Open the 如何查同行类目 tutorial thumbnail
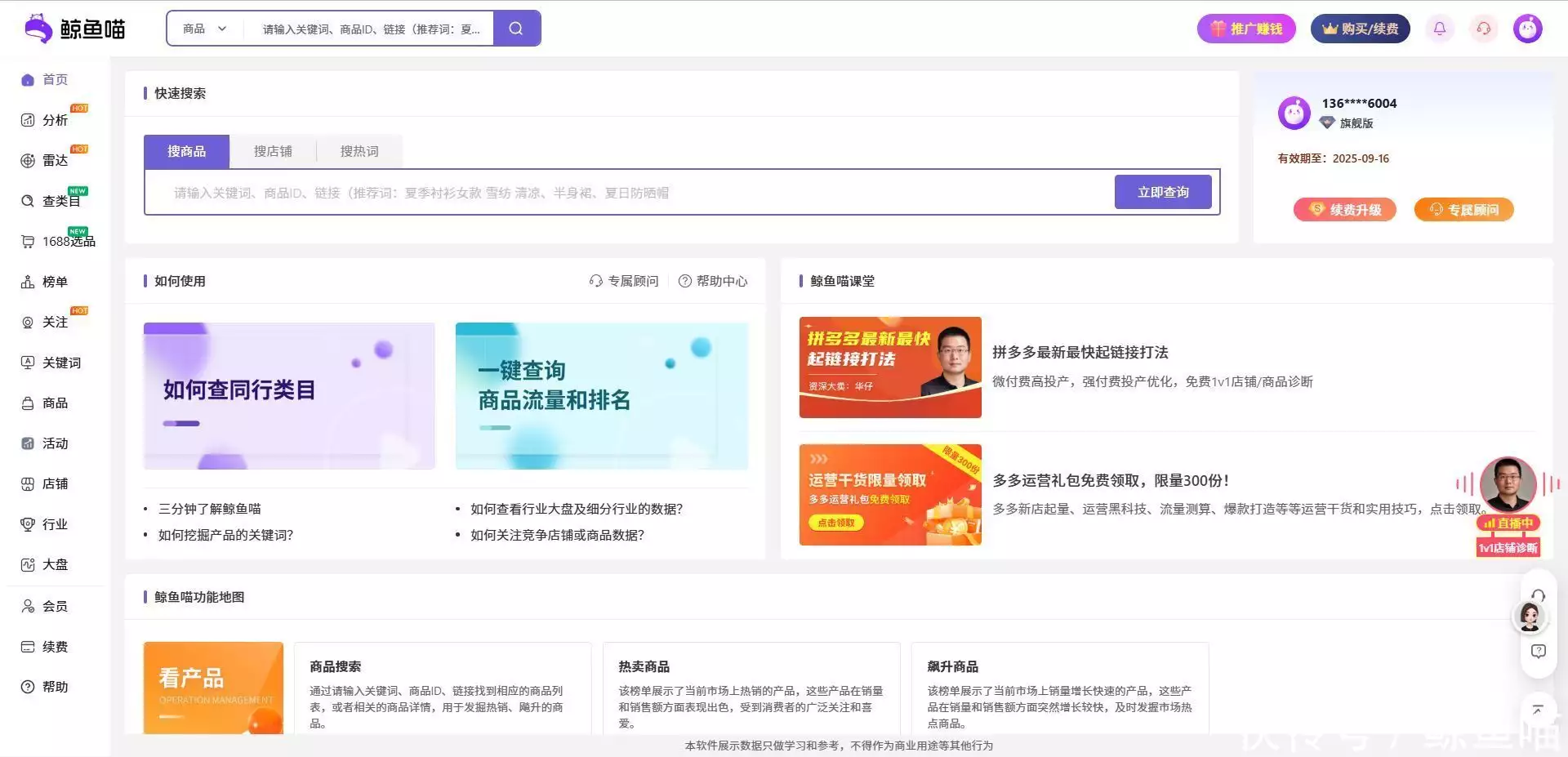Image resolution: width=1568 pixels, height=757 pixels. (289, 396)
